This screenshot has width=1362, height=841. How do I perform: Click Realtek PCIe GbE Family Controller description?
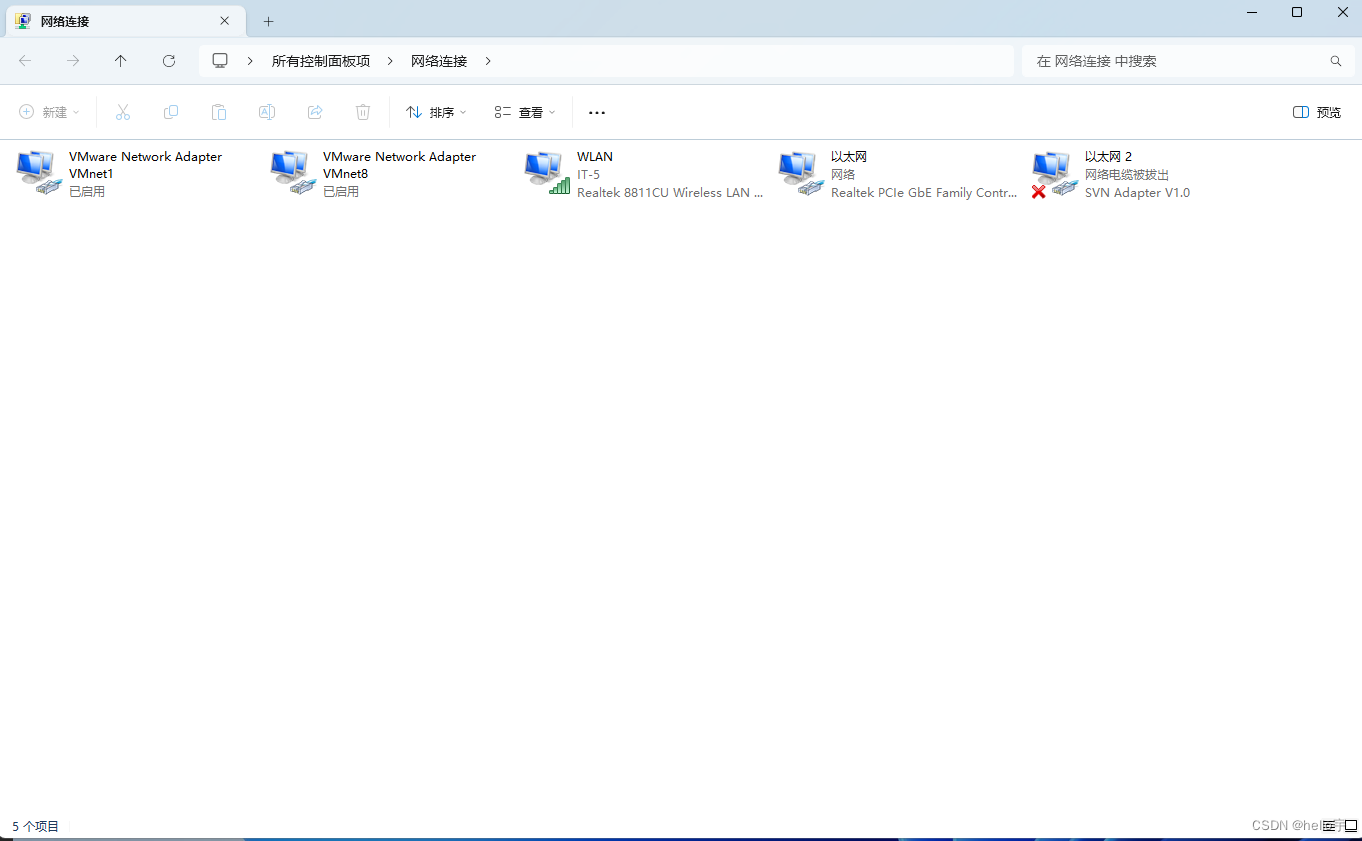924,193
